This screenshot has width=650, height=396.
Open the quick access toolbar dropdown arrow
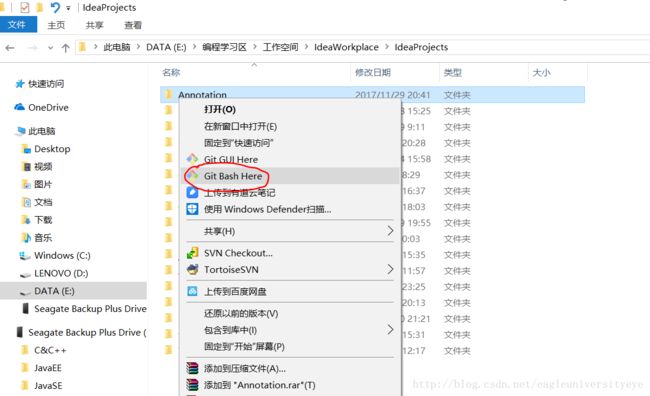(x=68, y=8)
